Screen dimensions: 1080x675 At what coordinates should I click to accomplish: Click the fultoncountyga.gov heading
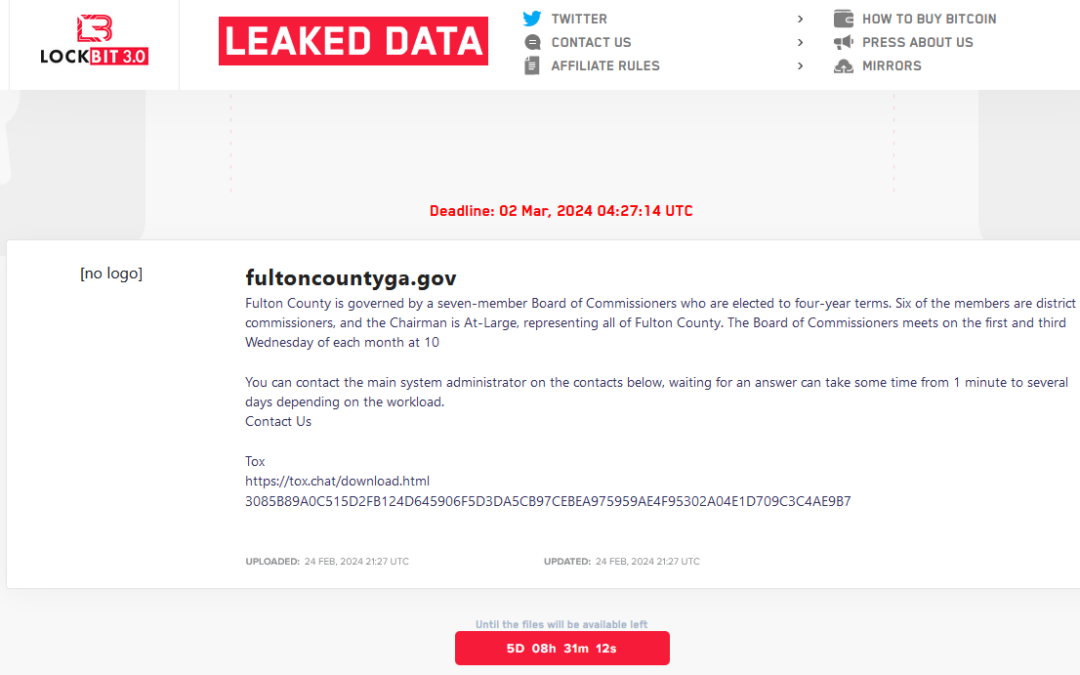[x=351, y=278]
